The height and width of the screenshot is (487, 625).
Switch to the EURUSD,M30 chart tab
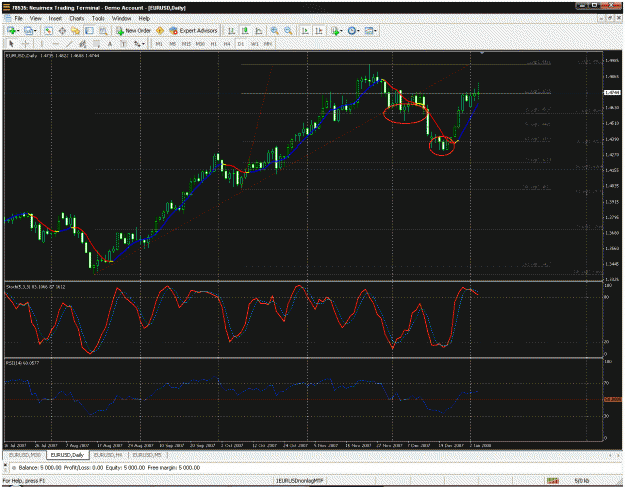25,455
